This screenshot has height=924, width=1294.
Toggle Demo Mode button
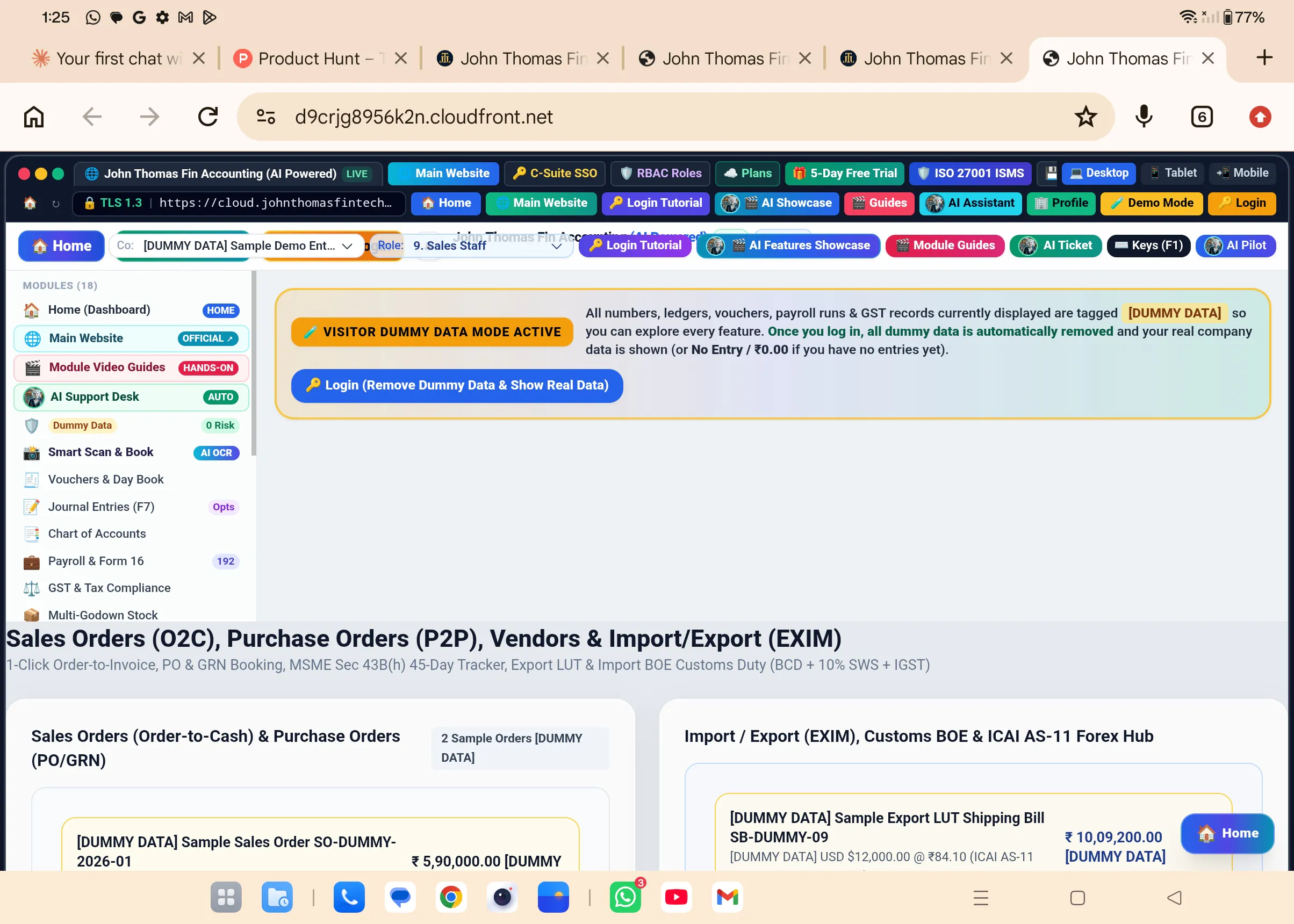click(x=1151, y=203)
